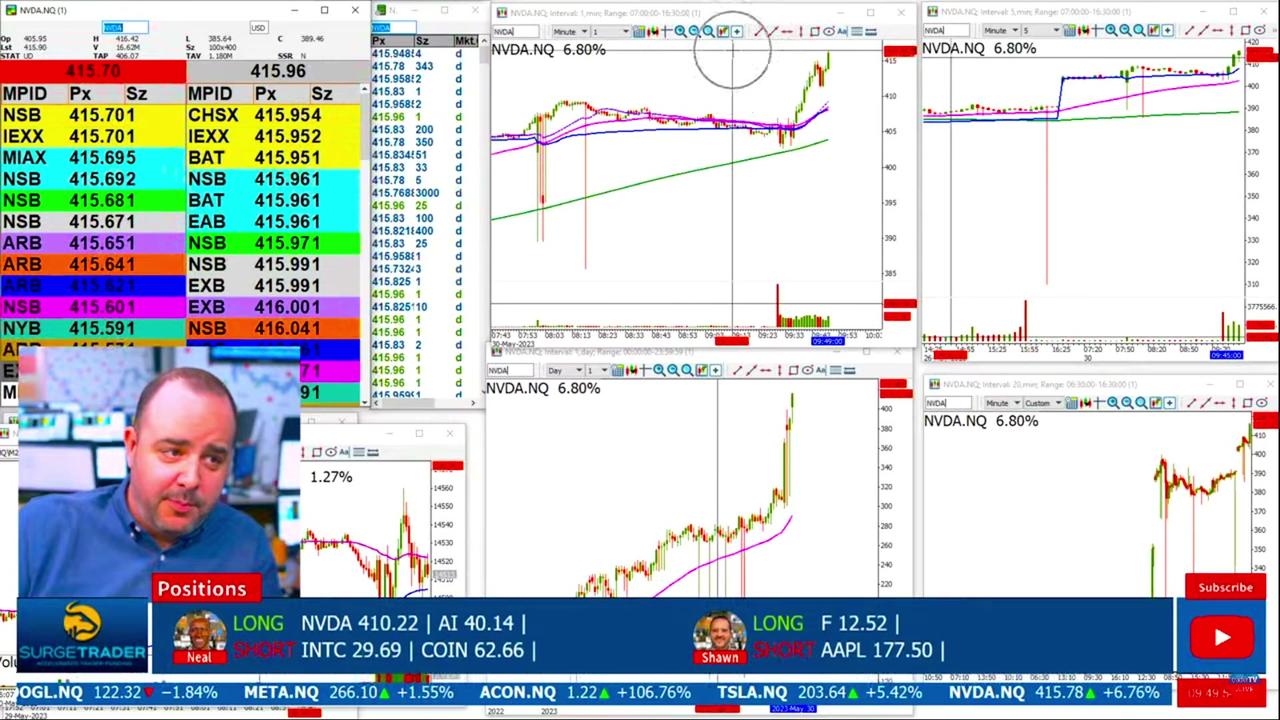The height and width of the screenshot is (720, 1280).
Task: Activate the crosshair tool in 1-minute chart toolbar
Action: (666, 32)
